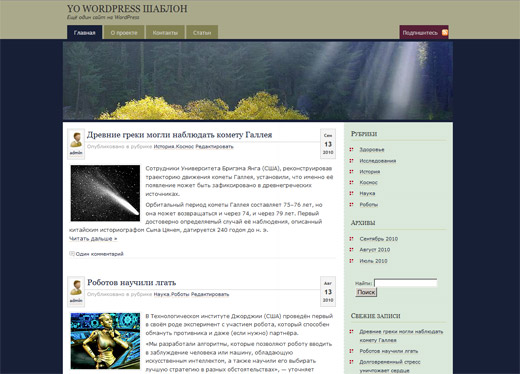
Task: Open recent post Долговременный стресс уничтожает сердце
Action: click(x=390, y=366)
